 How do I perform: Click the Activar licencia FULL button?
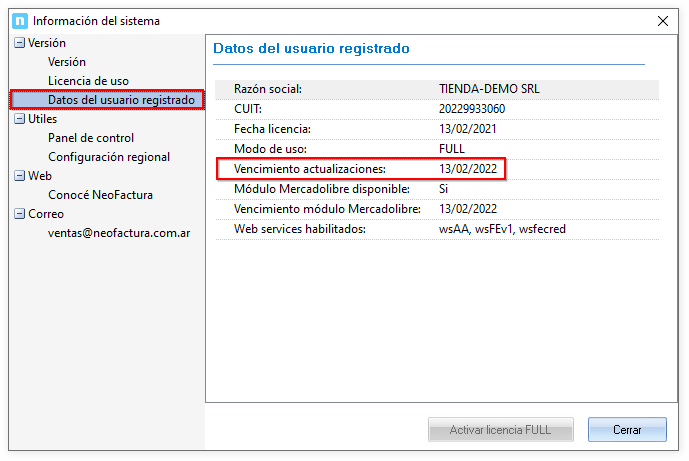click(x=500, y=430)
